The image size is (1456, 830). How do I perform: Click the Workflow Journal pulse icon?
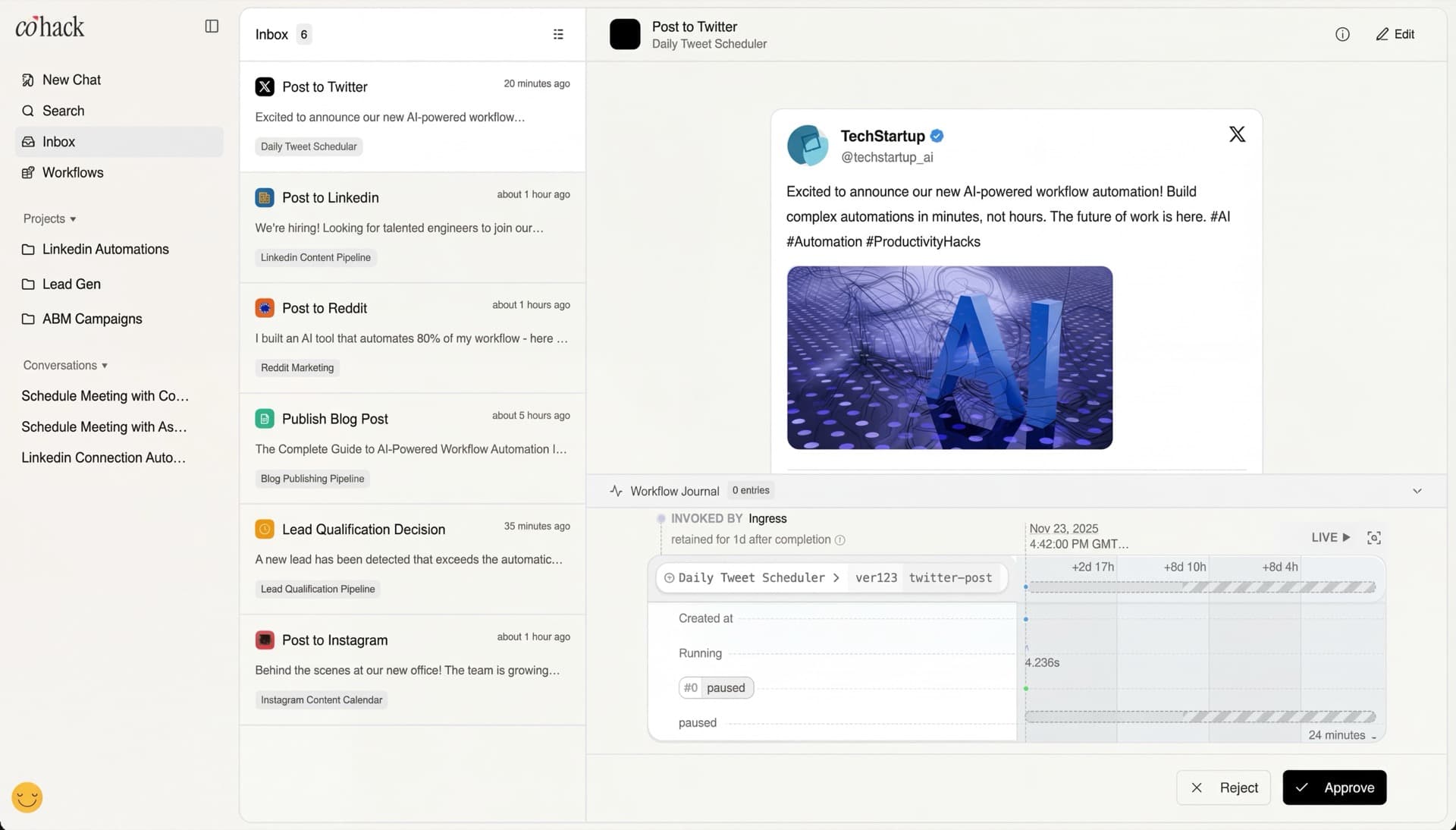coord(616,491)
